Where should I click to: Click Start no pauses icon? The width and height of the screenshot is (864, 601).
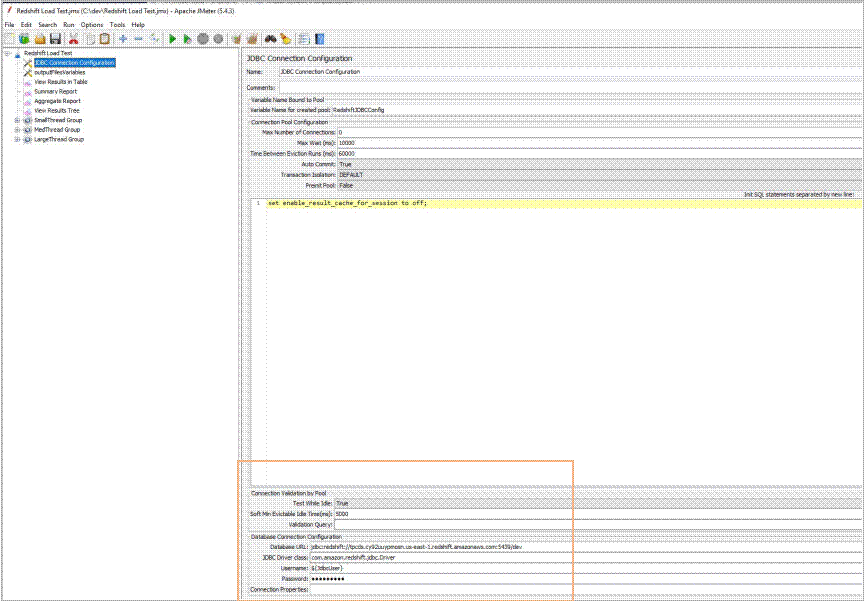click(187, 39)
